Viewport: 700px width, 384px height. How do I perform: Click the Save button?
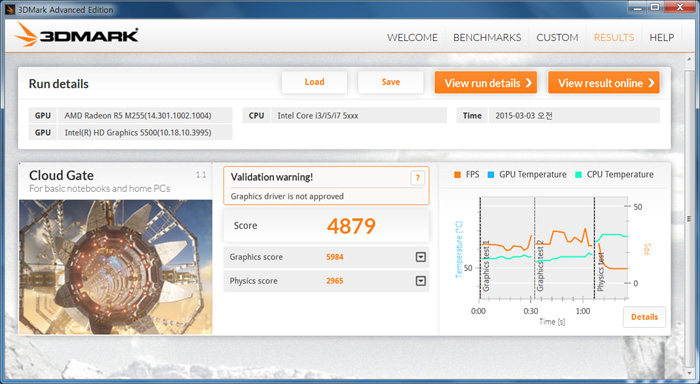(391, 82)
